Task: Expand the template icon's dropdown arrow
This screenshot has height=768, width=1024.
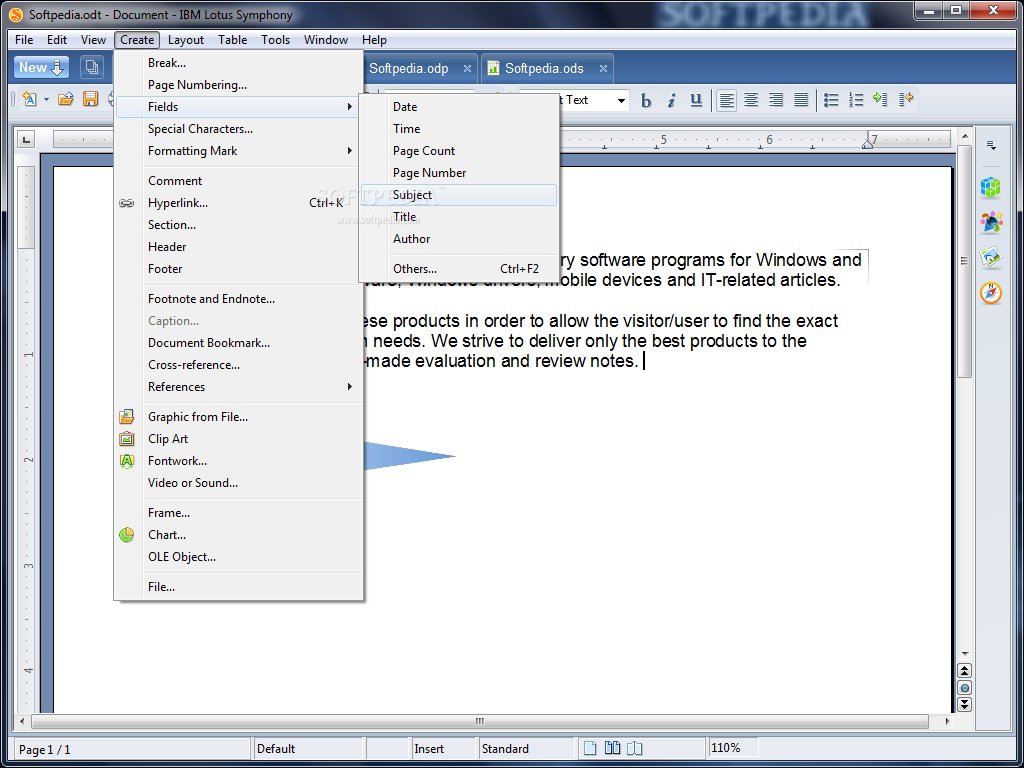Action: [x=46, y=100]
